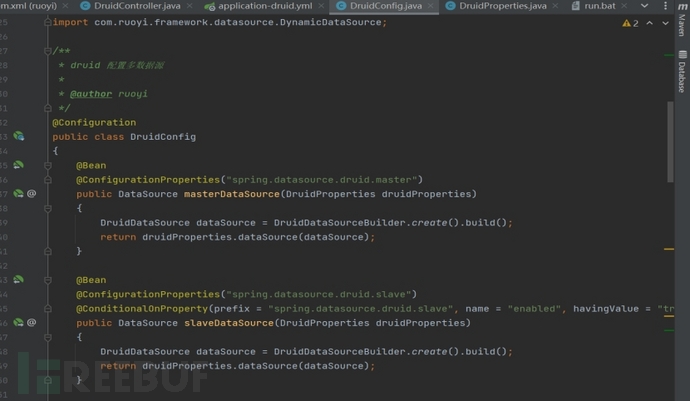
Task: Click bean gutter icon on second @Bean line
Action: [x=18, y=279]
